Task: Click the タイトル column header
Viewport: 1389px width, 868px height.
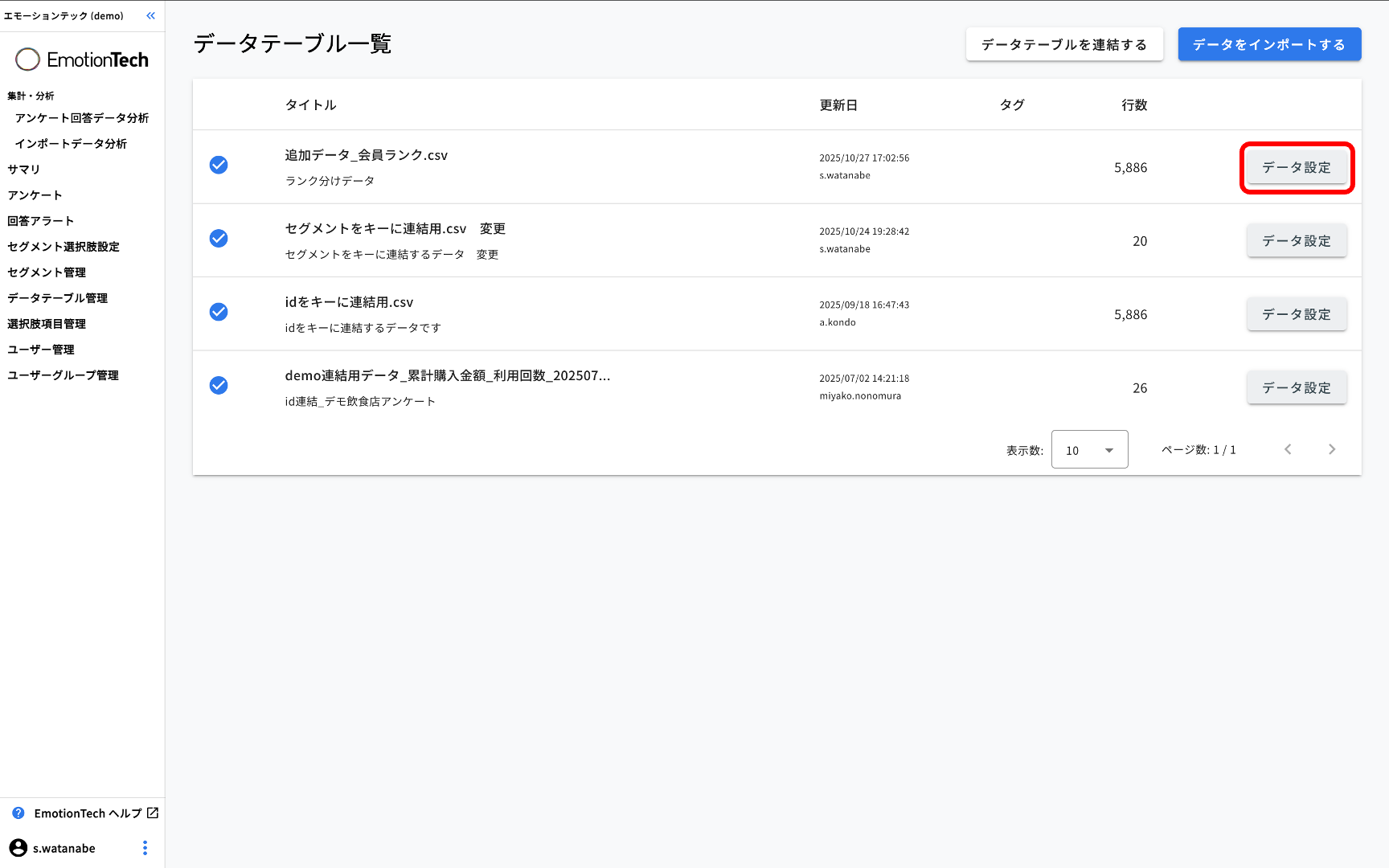Action: 310,105
